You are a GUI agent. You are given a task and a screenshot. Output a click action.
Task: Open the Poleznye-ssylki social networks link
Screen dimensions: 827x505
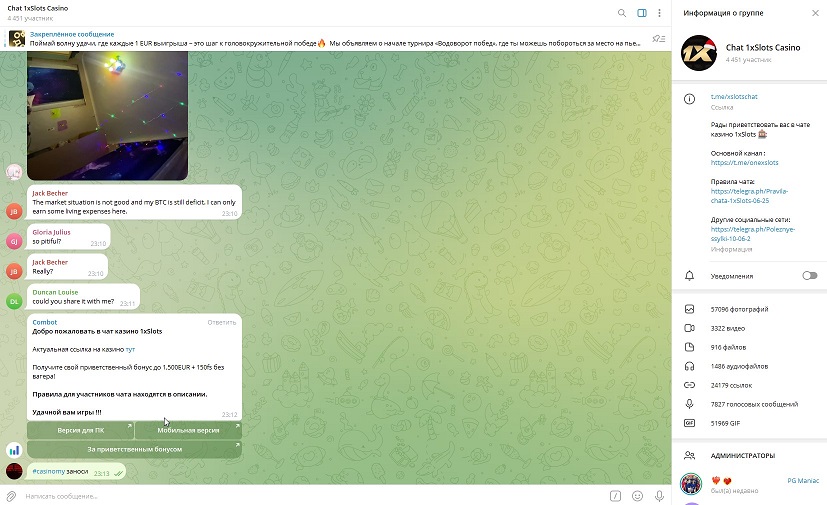[753, 234]
